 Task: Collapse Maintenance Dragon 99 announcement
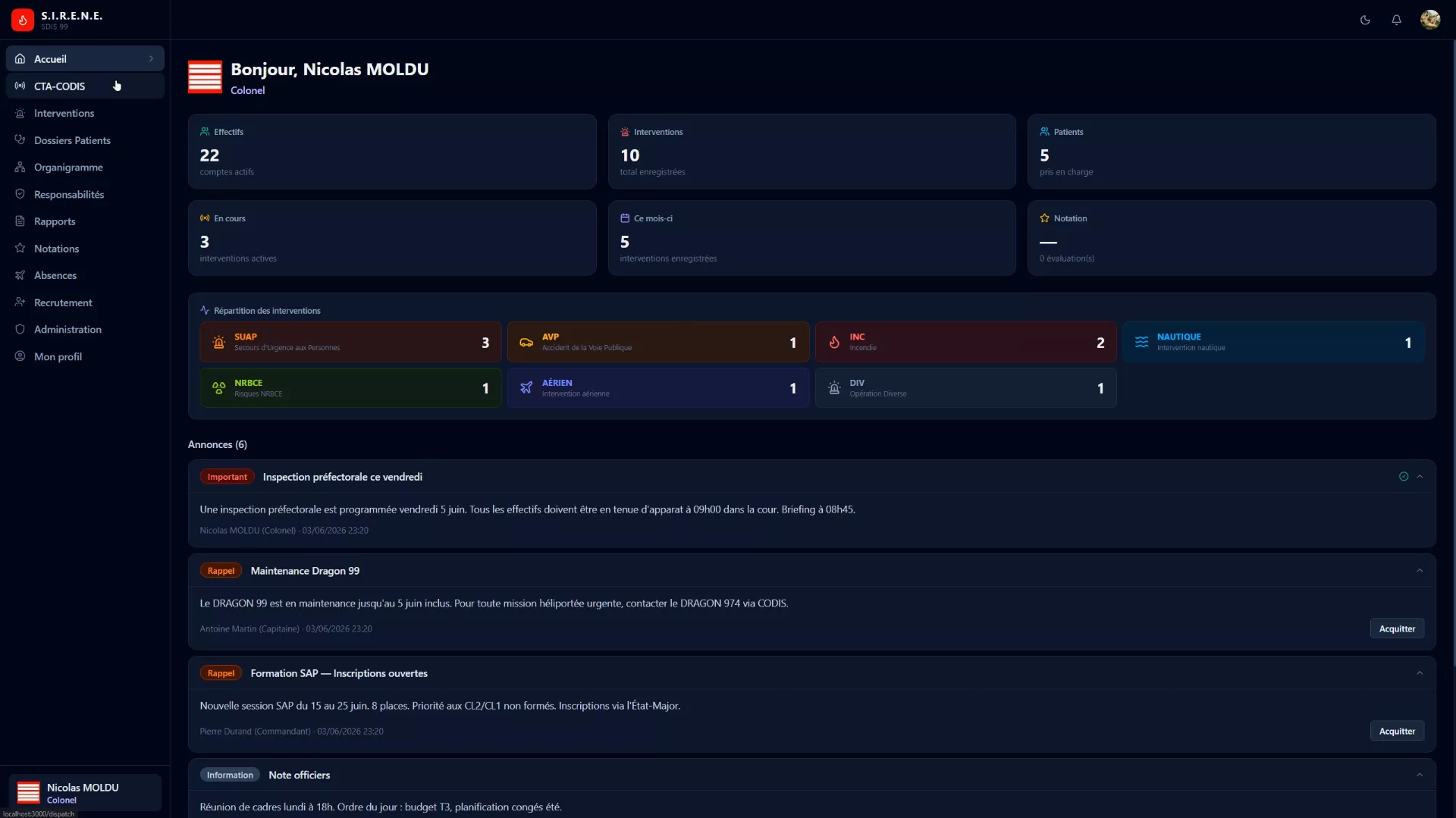click(x=1420, y=571)
